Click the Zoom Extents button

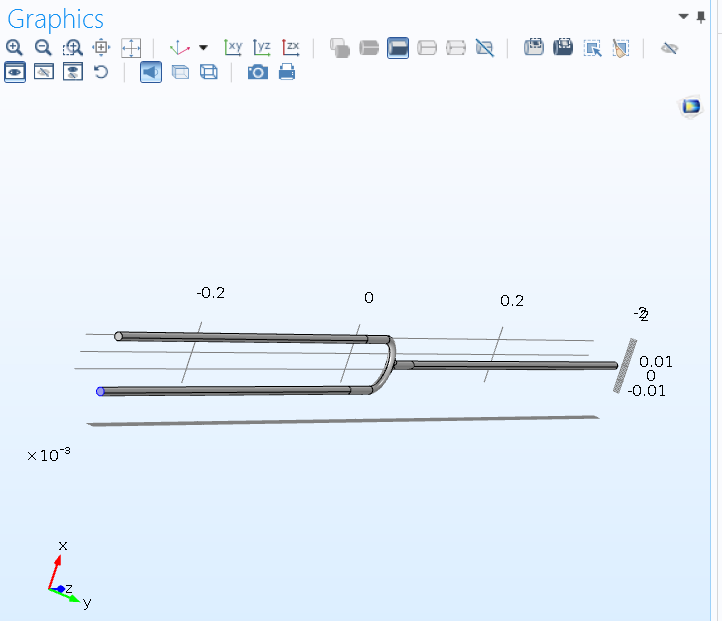(x=131, y=47)
